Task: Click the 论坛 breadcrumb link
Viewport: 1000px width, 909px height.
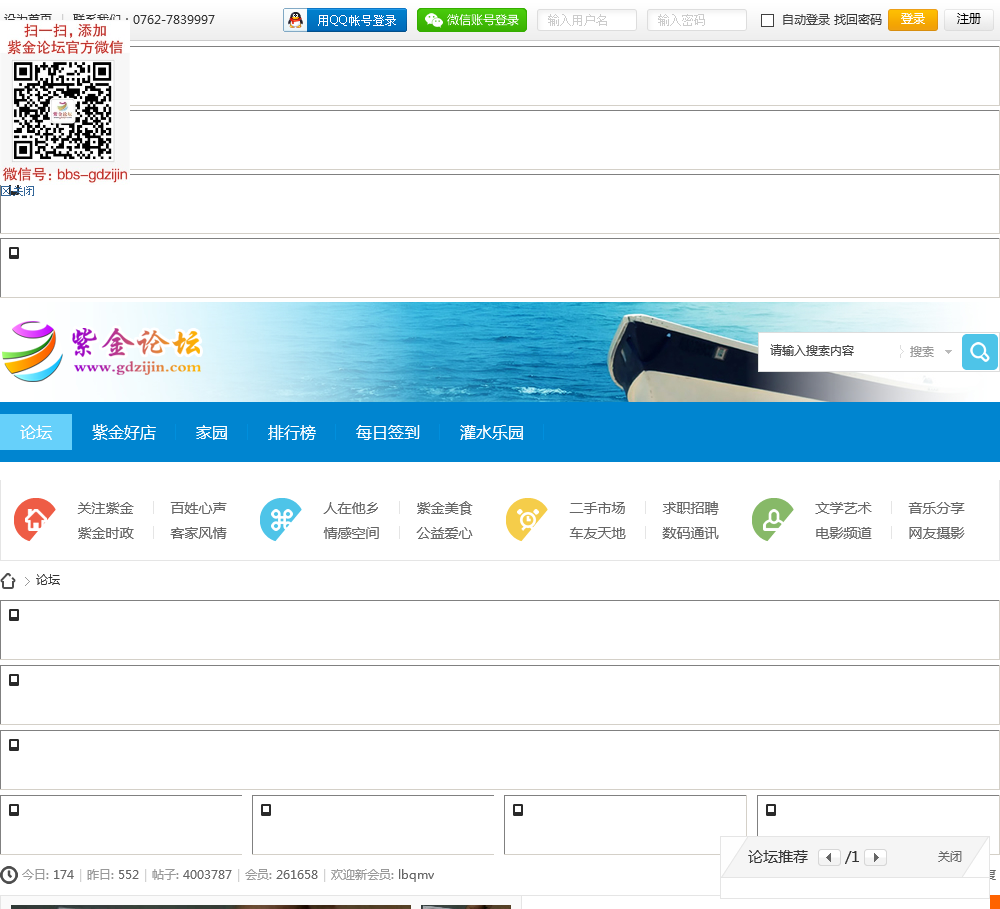Action: point(48,580)
